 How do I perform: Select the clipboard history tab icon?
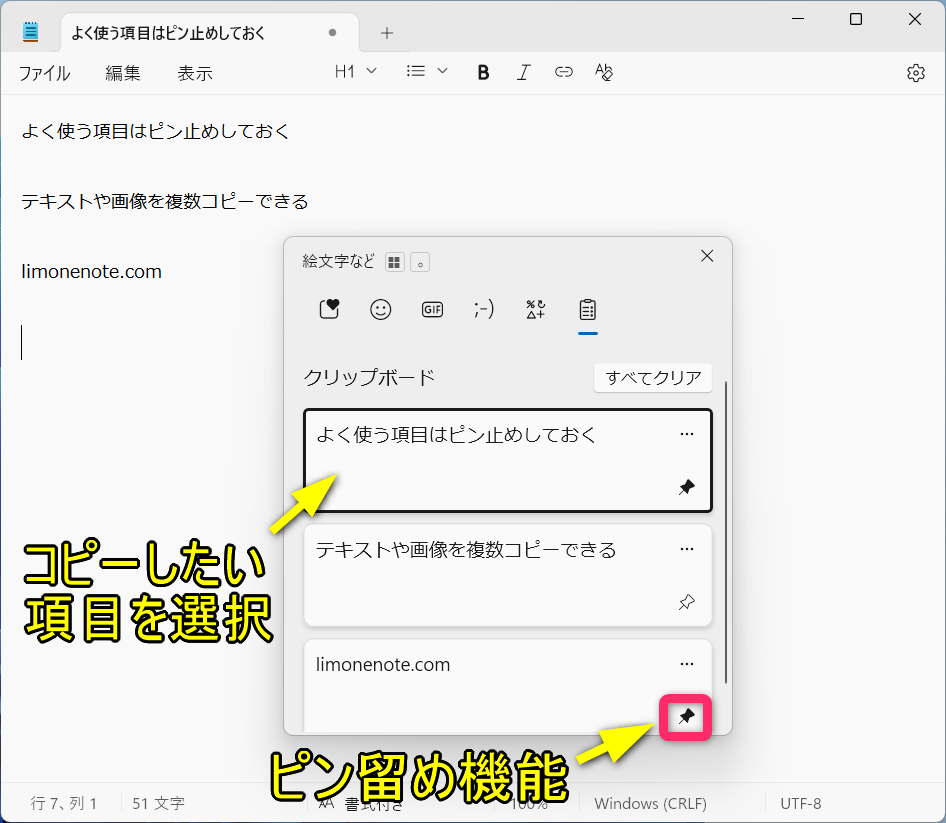coord(588,310)
